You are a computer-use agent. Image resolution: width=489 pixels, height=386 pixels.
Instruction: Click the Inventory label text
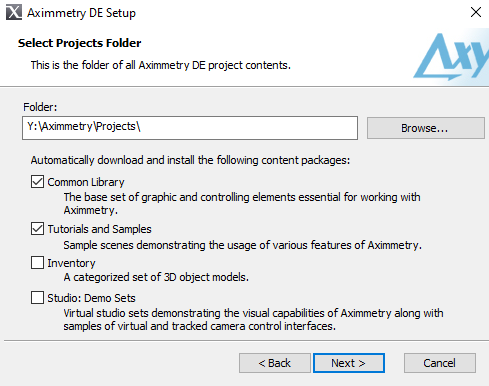[x=71, y=263]
